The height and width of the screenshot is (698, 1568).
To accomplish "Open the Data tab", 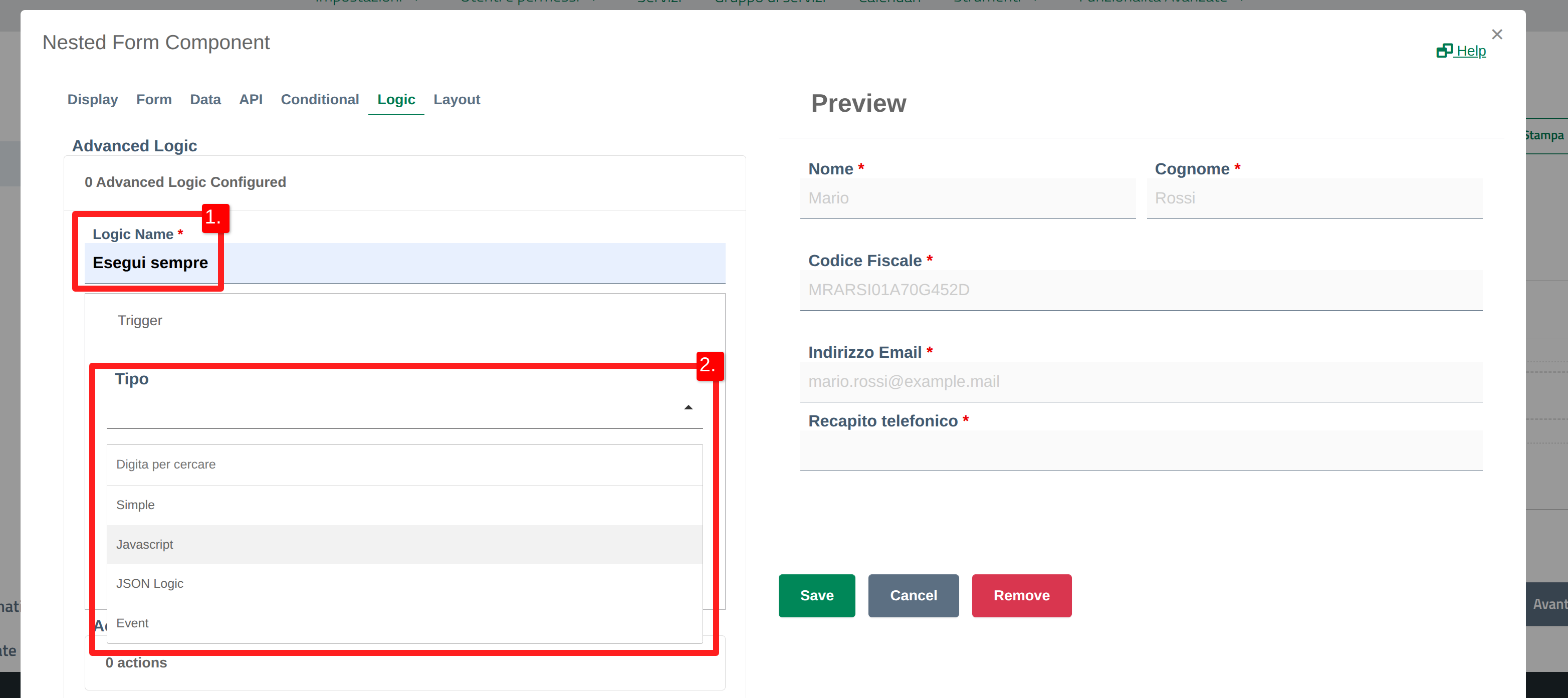I will [205, 99].
